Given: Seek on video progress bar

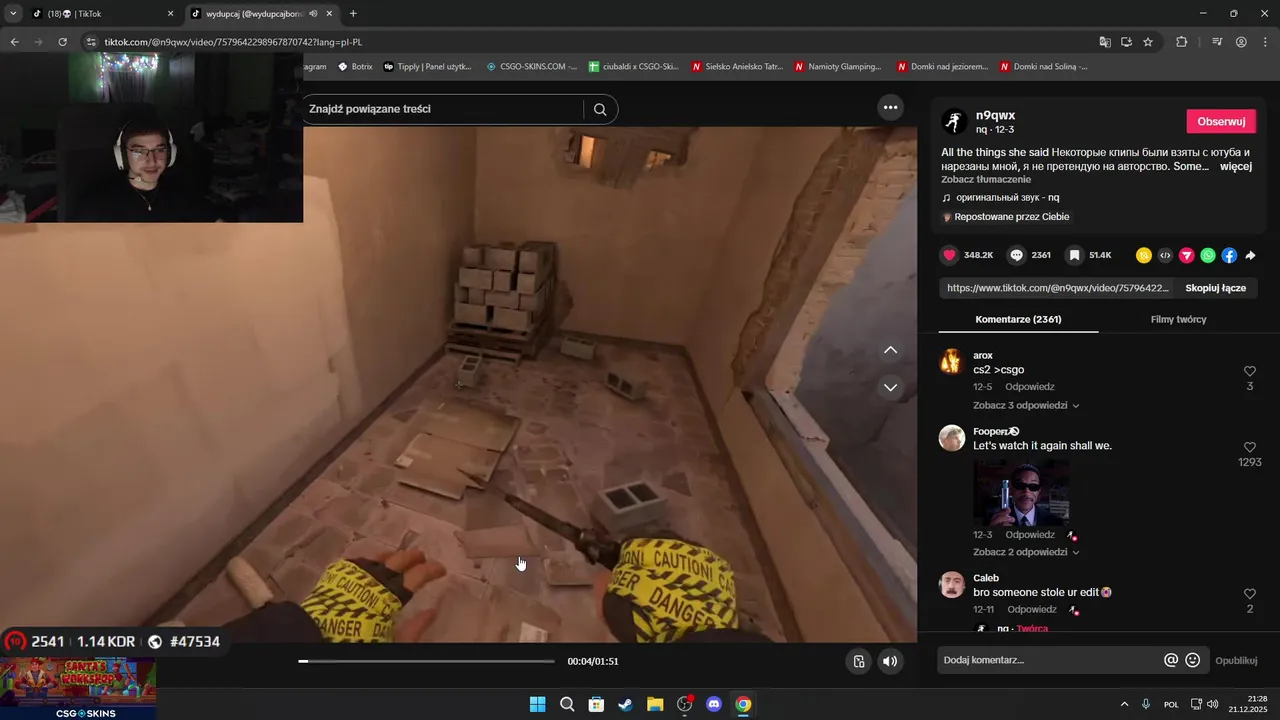Looking at the screenshot, I should click(x=426, y=661).
